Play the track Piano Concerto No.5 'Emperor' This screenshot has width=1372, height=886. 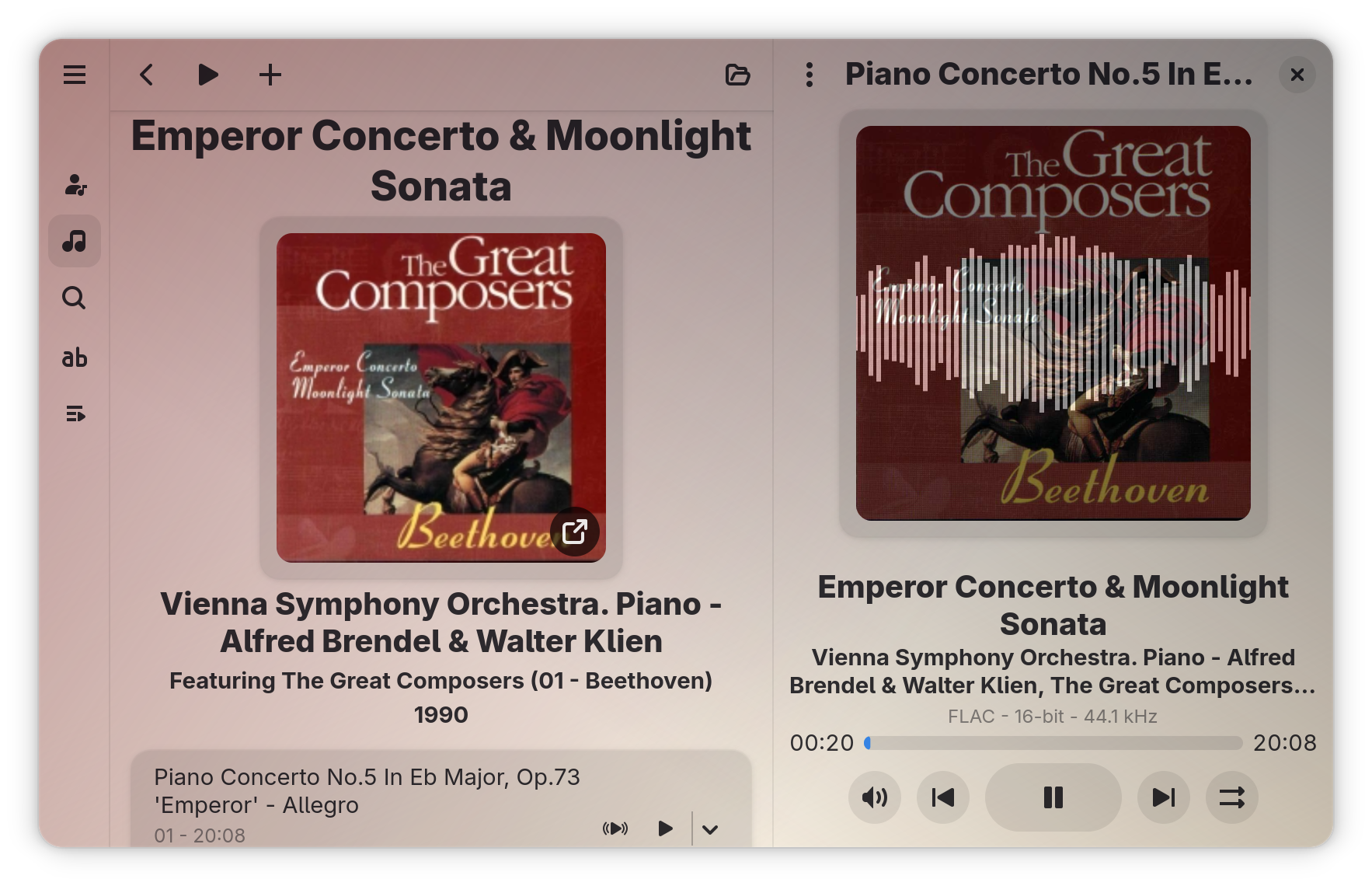click(x=664, y=829)
